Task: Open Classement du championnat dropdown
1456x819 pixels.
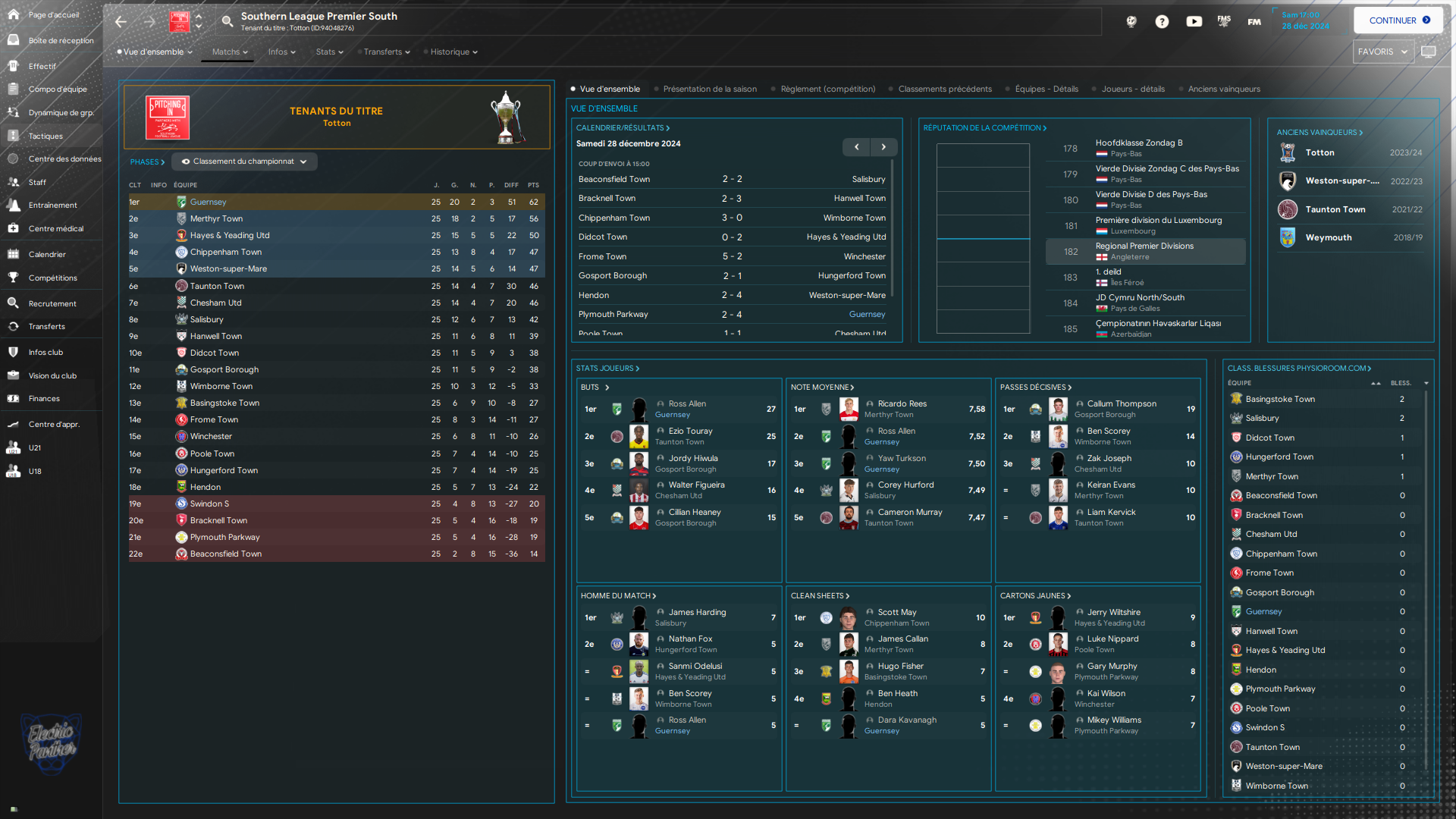Action: (244, 162)
